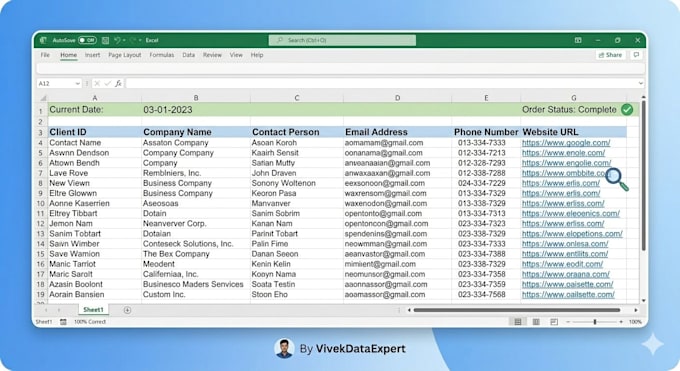Viewport: 680px width, 371px height.
Task: Click the zoom out minus icon
Action: pos(568,322)
